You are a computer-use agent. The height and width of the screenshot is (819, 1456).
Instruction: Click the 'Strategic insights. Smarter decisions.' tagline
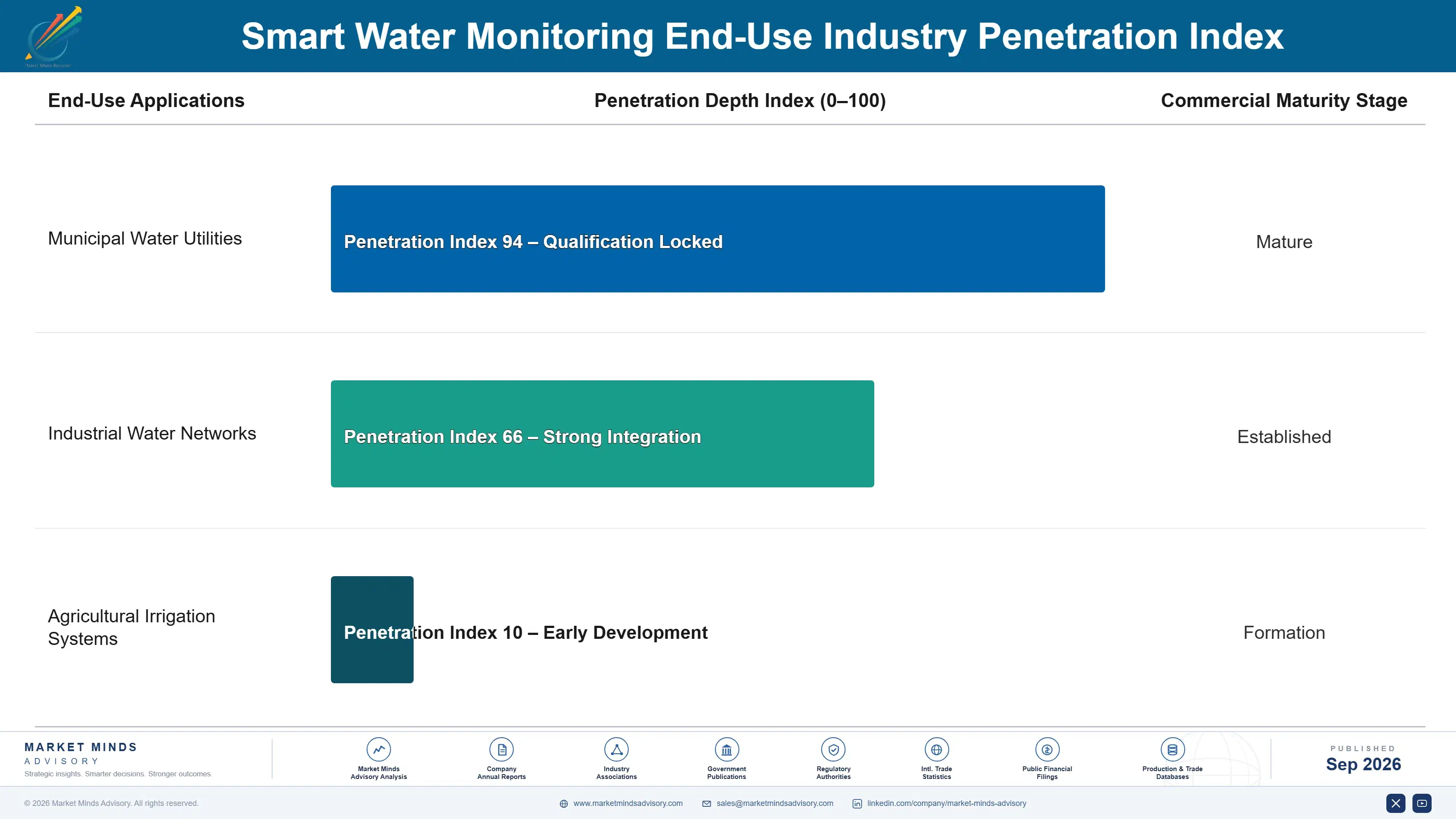(x=118, y=774)
